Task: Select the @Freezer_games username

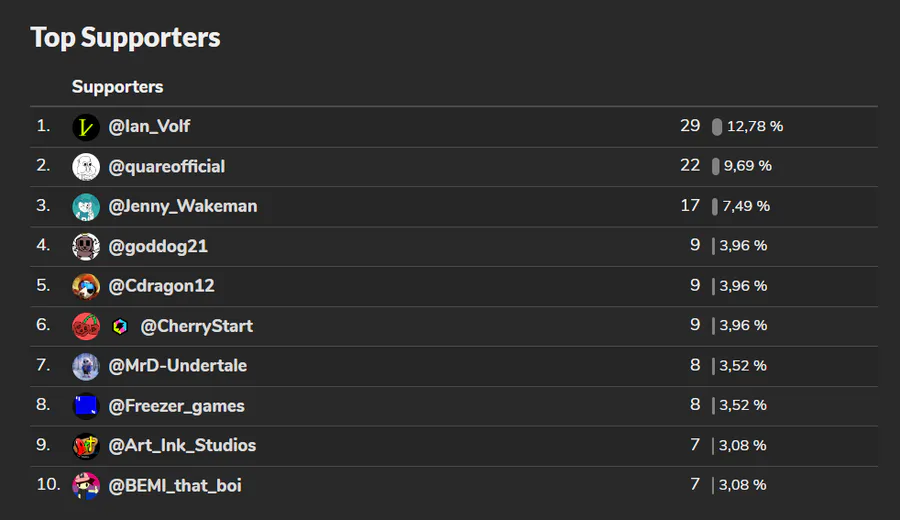Action: (x=176, y=406)
